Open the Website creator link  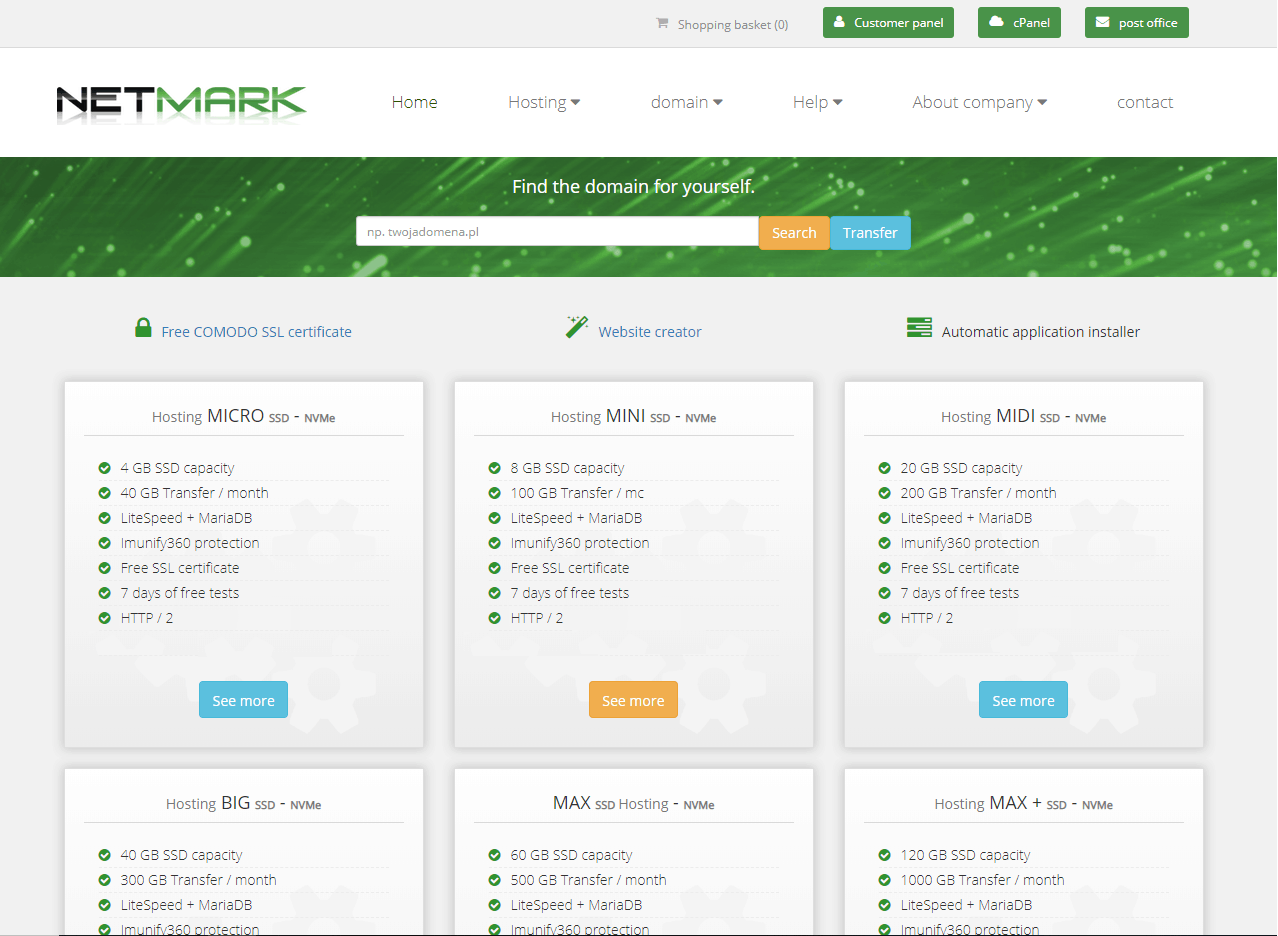coord(650,332)
